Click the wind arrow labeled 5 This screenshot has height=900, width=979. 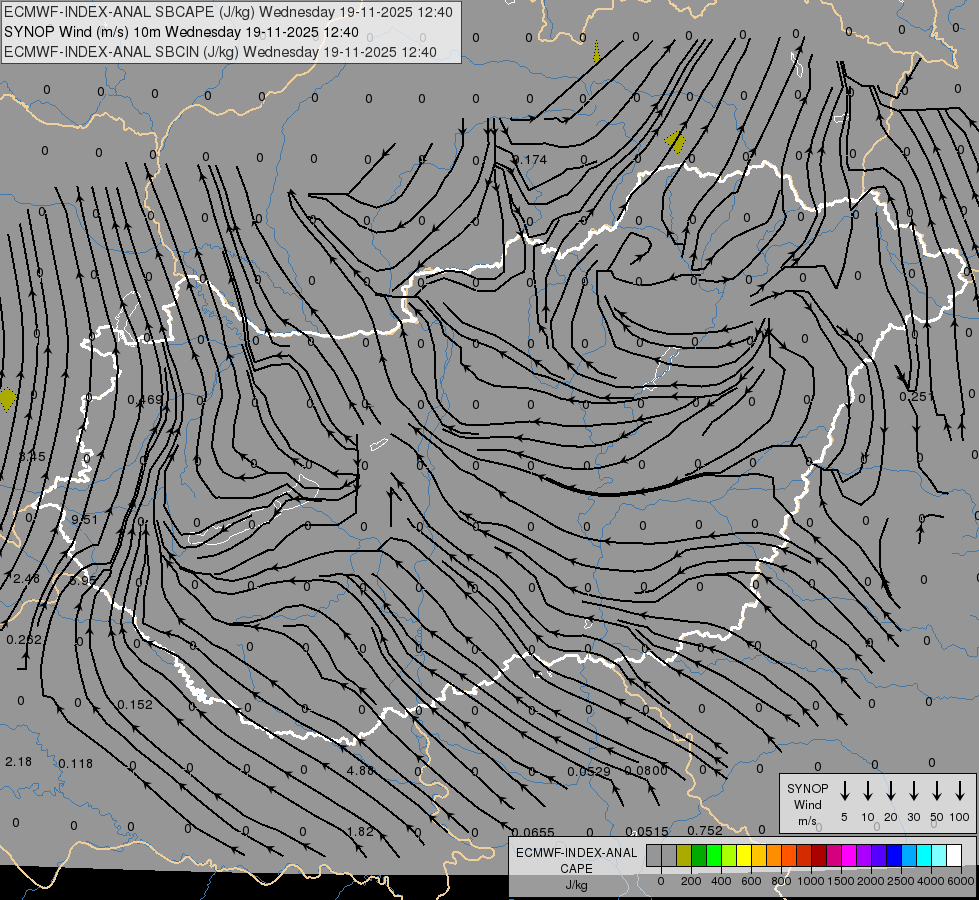point(844,791)
